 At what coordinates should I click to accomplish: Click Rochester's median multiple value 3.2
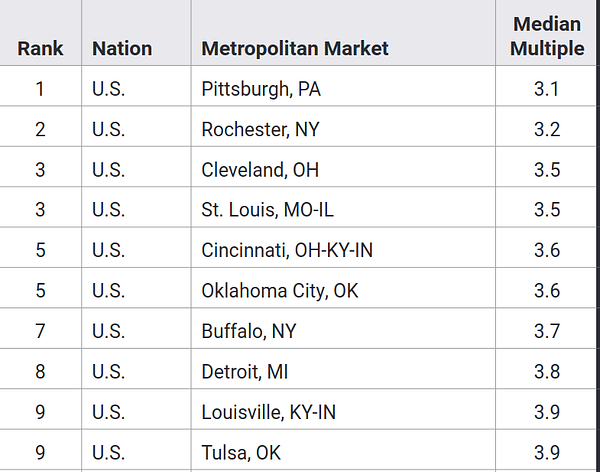click(547, 130)
